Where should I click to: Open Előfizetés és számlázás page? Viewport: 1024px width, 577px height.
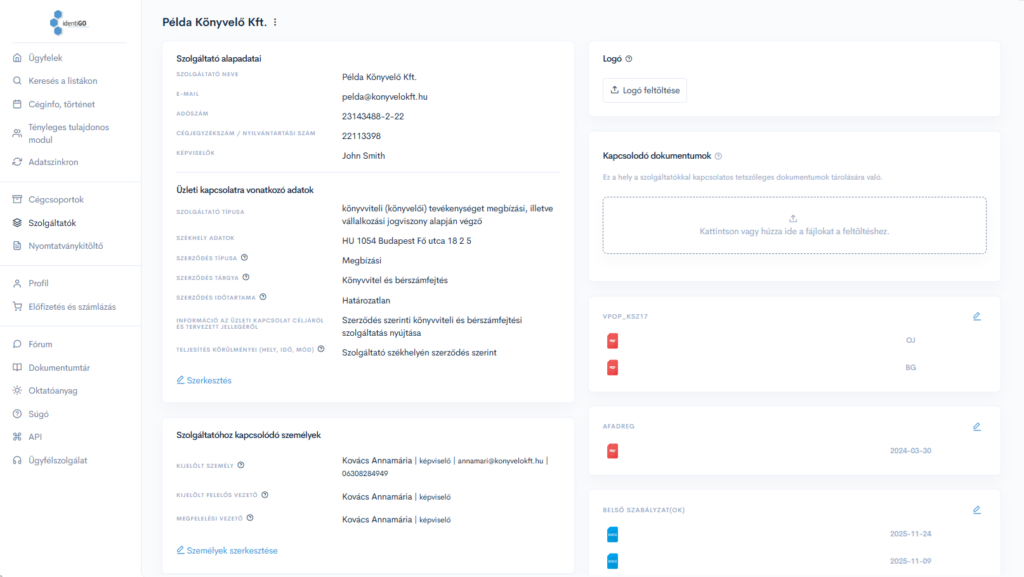[72, 307]
